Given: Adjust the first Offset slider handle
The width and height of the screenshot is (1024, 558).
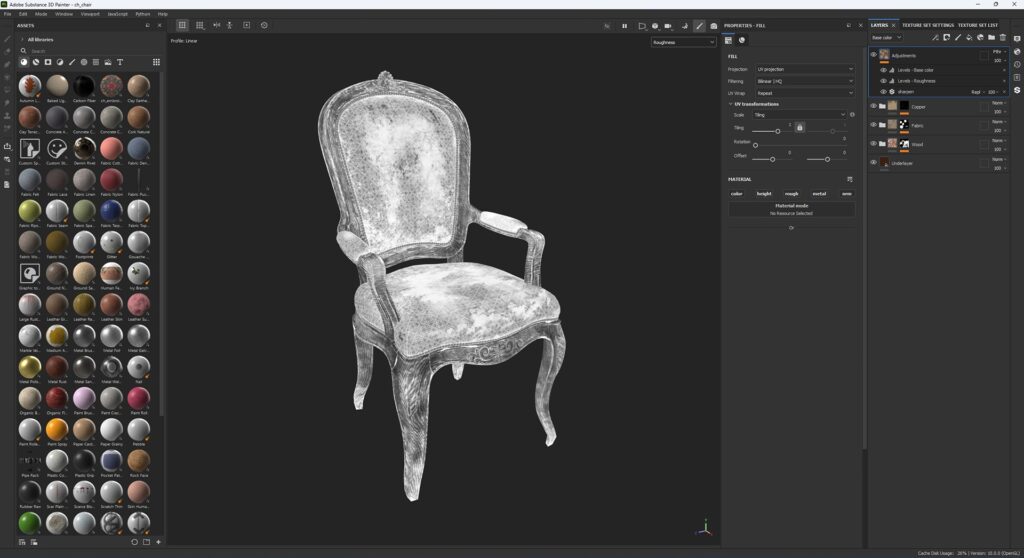Looking at the screenshot, I should [773, 159].
